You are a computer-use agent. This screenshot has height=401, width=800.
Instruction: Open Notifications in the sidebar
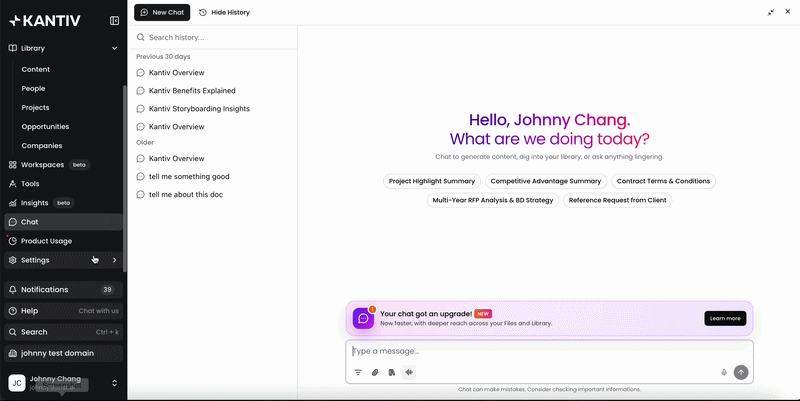pyautogui.click(x=63, y=289)
